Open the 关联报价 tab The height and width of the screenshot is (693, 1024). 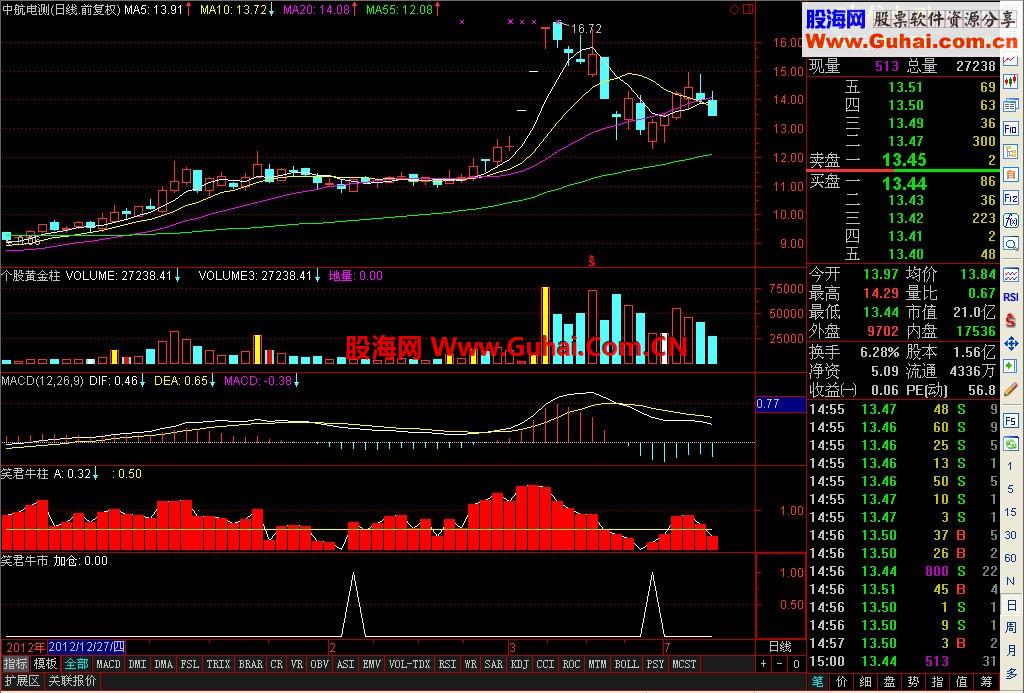[72, 681]
